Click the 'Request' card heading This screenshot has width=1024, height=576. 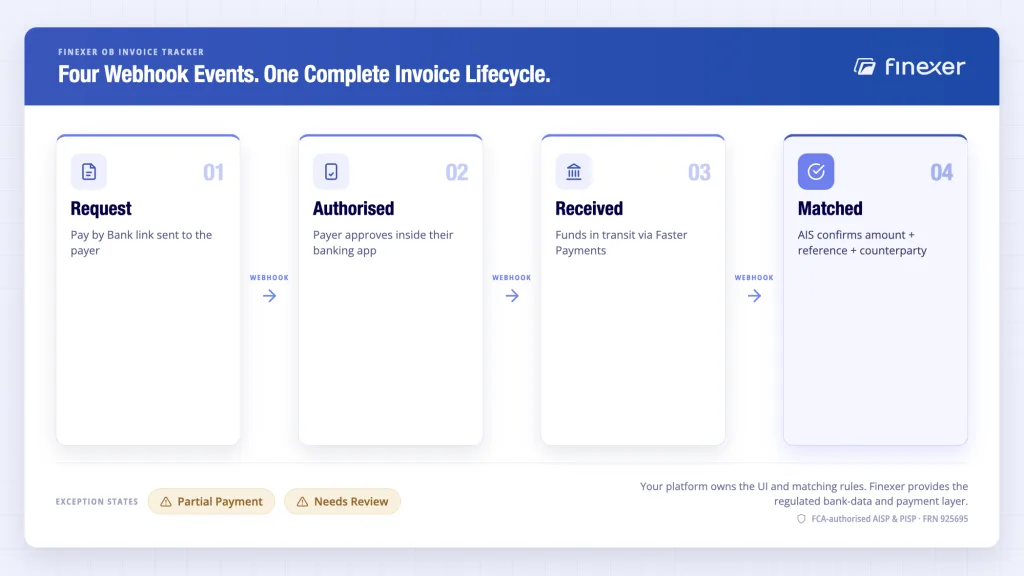[x=101, y=208]
